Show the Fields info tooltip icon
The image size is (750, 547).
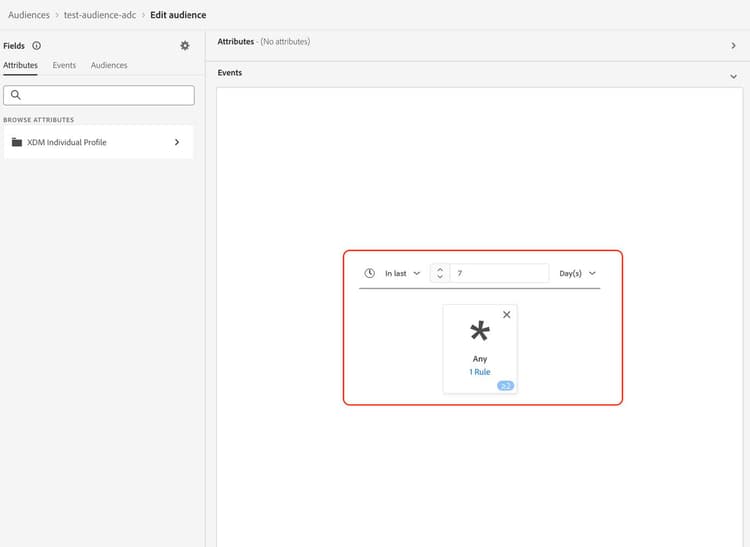coord(36,45)
